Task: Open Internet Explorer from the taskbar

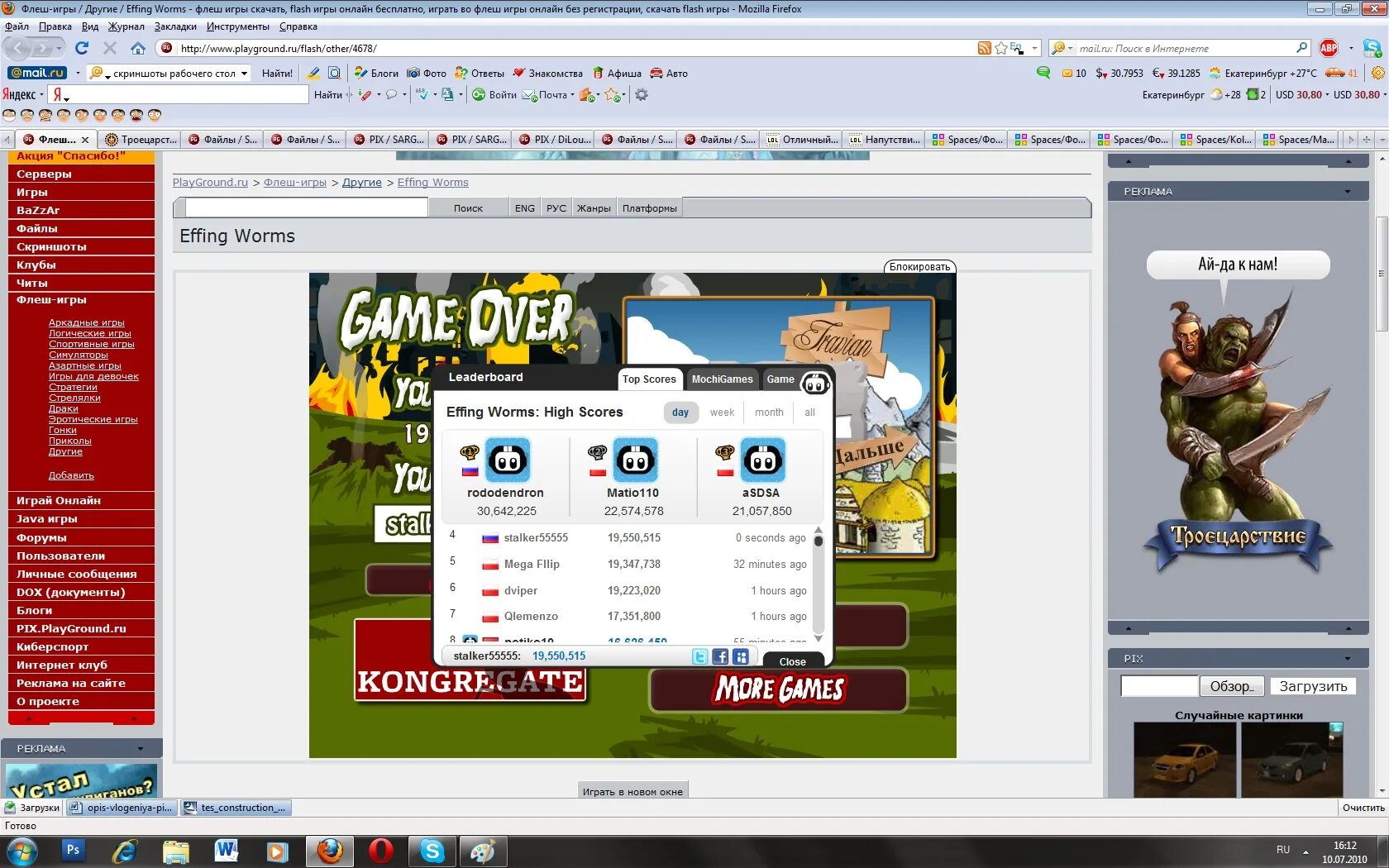Action: pos(124,851)
